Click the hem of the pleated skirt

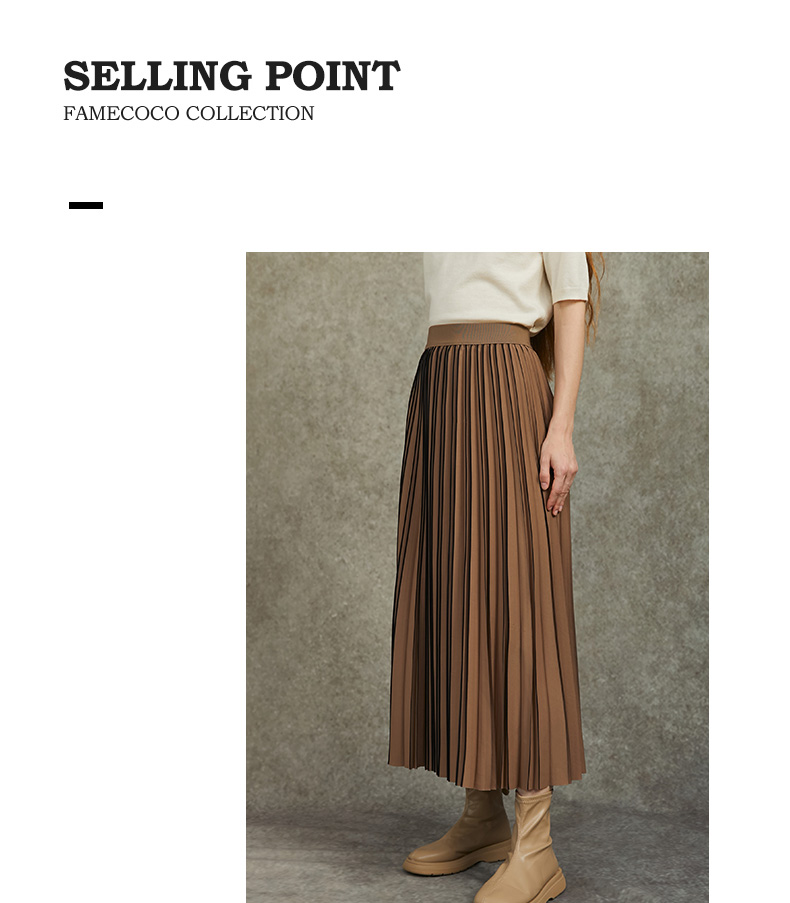[x=487, y=777]
